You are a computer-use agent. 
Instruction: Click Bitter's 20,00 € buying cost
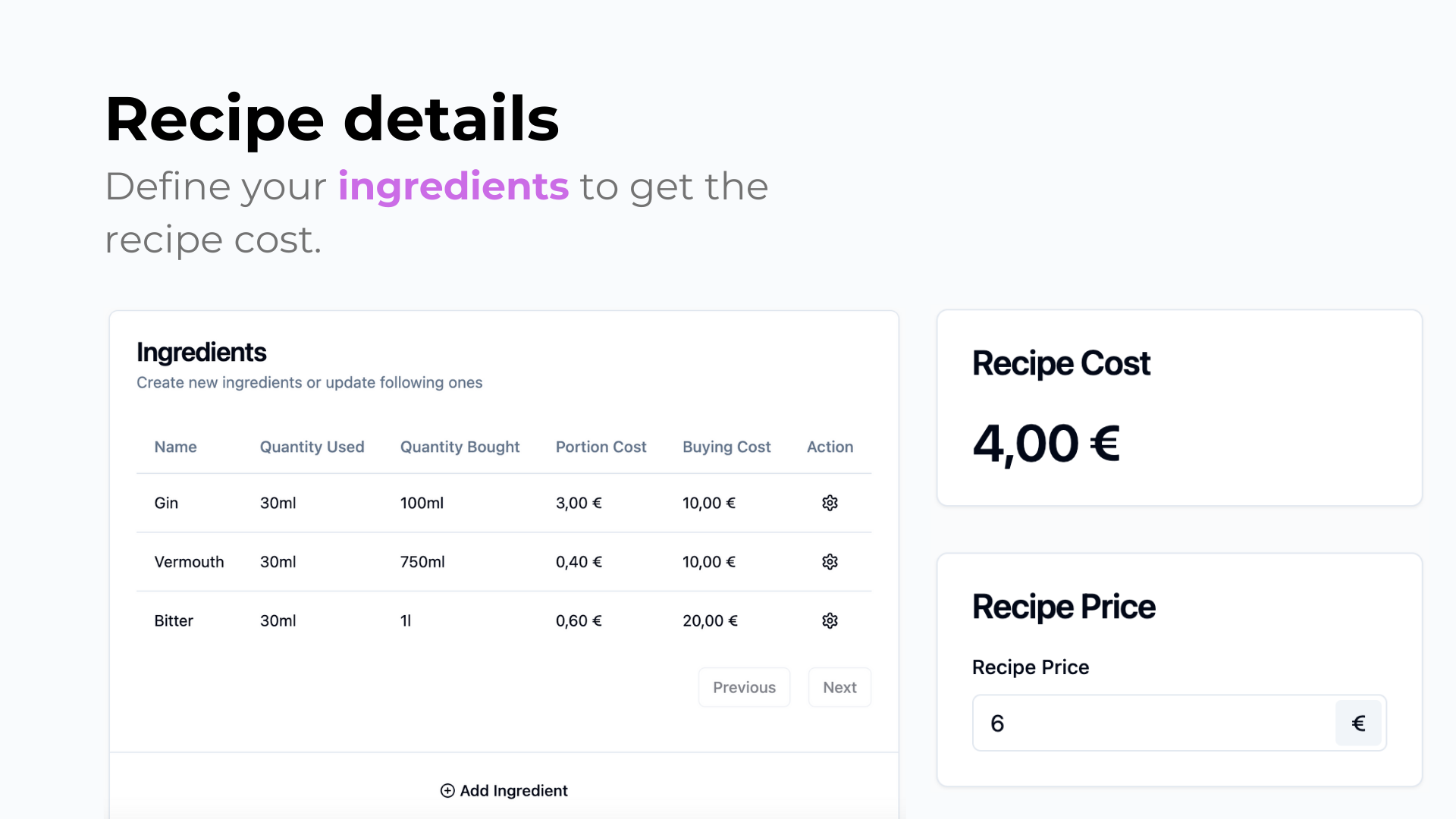click(710, 620)
